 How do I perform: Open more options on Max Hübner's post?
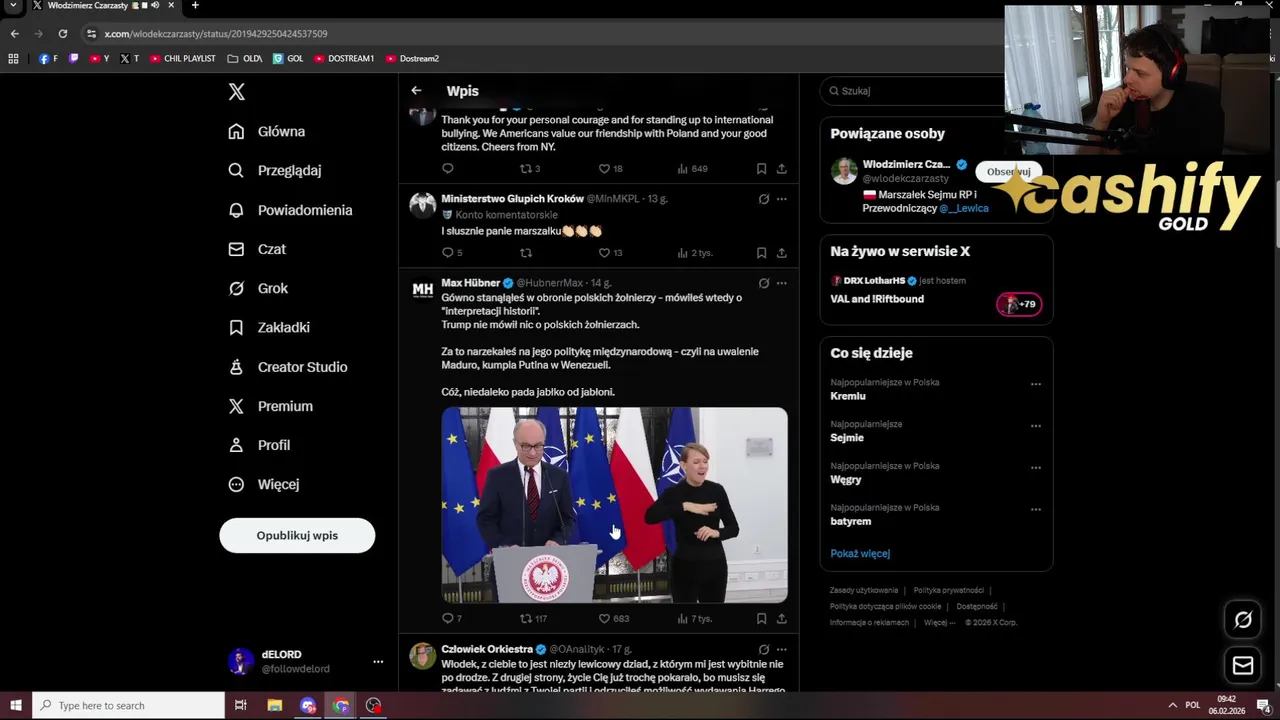[782, 283]
